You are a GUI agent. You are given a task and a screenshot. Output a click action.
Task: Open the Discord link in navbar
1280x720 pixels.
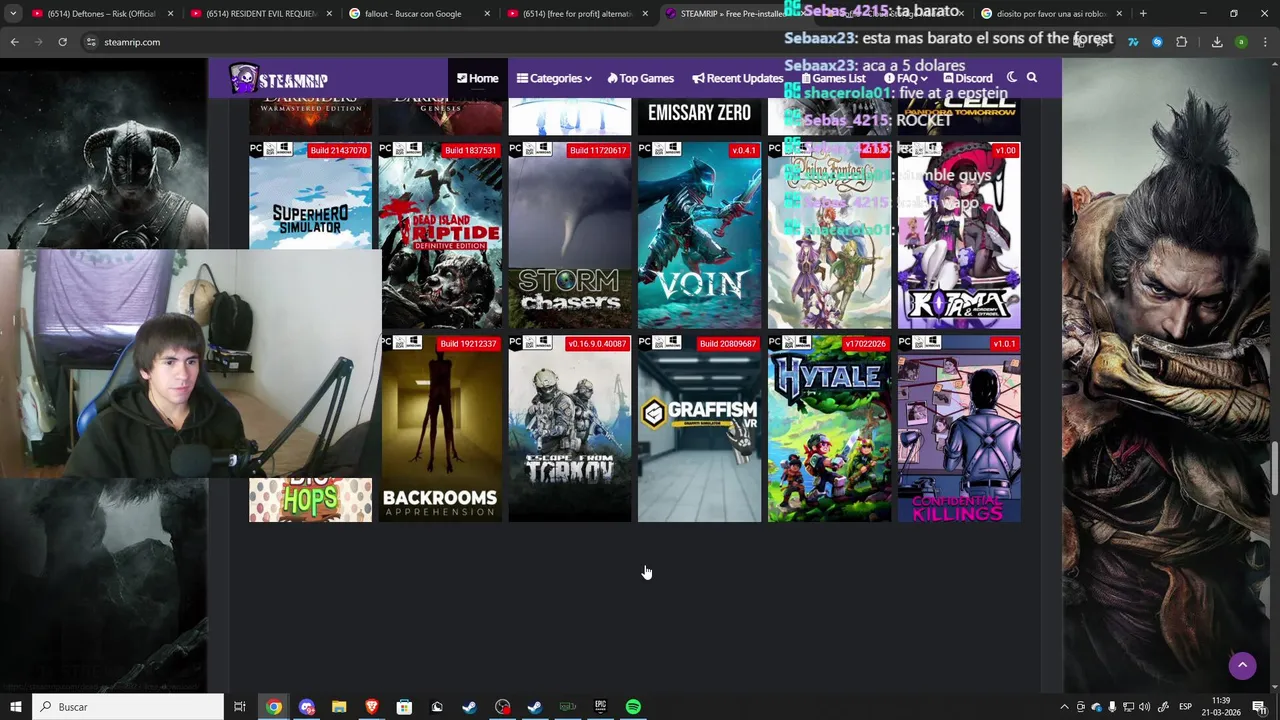(x=968, y=78)
